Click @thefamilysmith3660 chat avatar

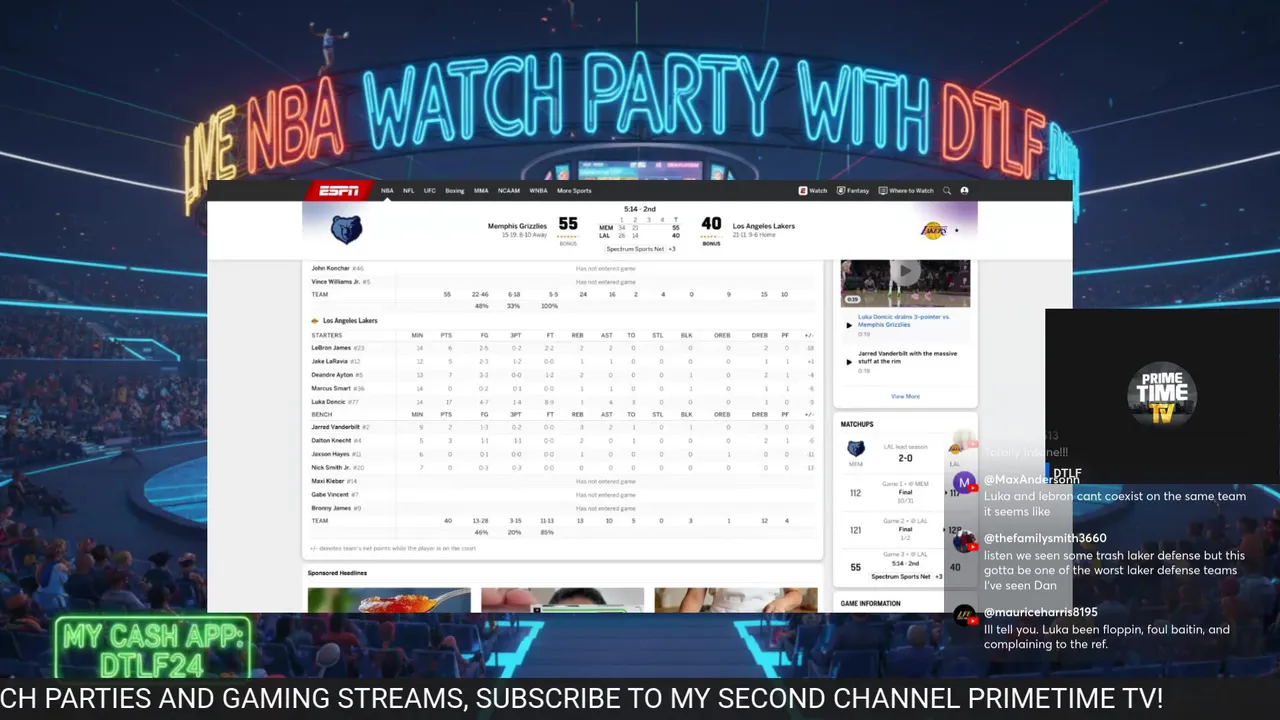964,542
